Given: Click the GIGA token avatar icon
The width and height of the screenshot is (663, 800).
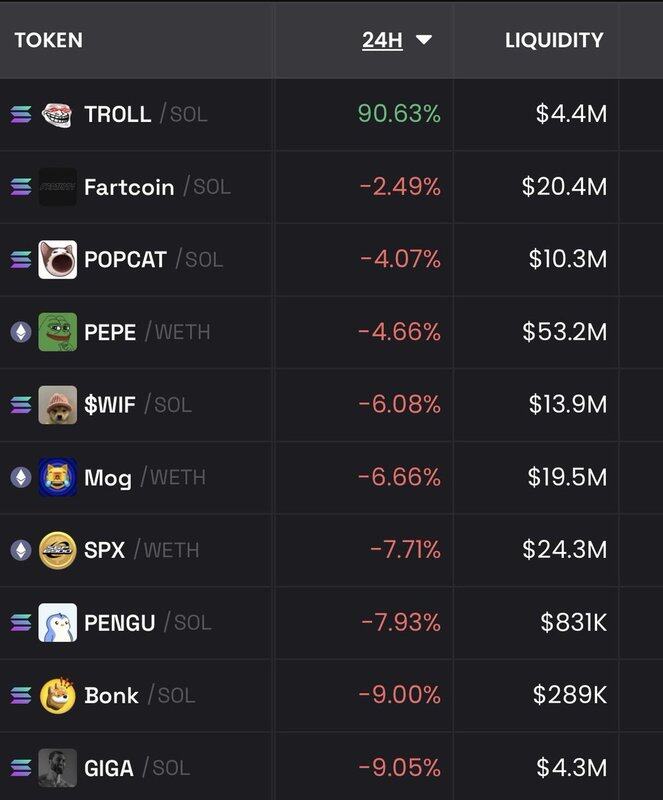Looking at the screenshot, I should click(x=57, y=768).
